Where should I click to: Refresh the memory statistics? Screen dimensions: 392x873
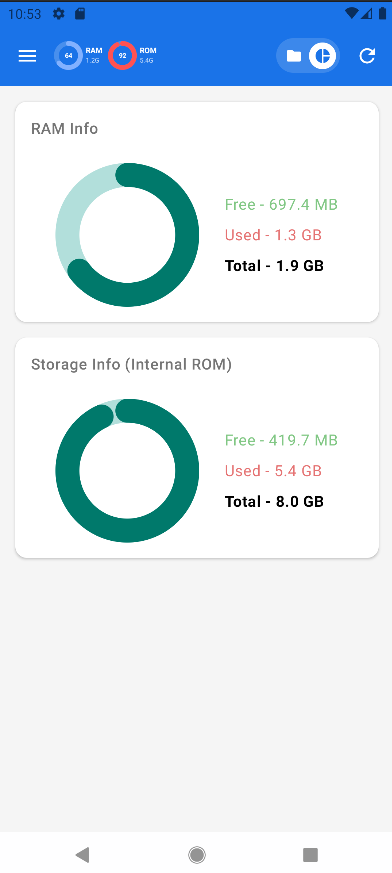(x=367, y=56)
